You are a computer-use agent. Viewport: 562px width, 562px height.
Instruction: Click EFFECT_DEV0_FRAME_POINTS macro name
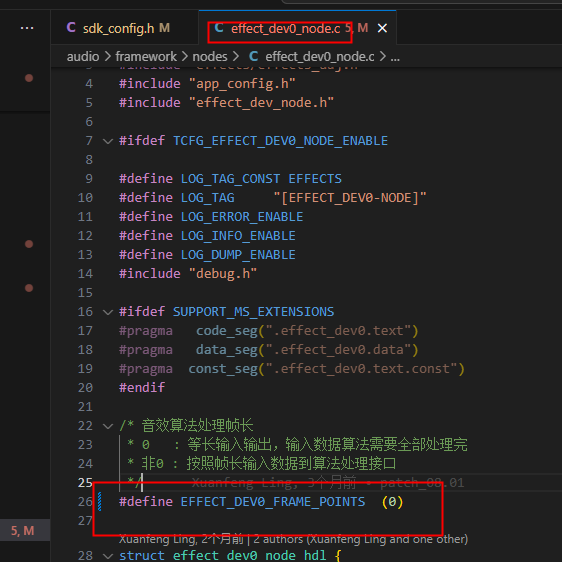click(273, 502)
